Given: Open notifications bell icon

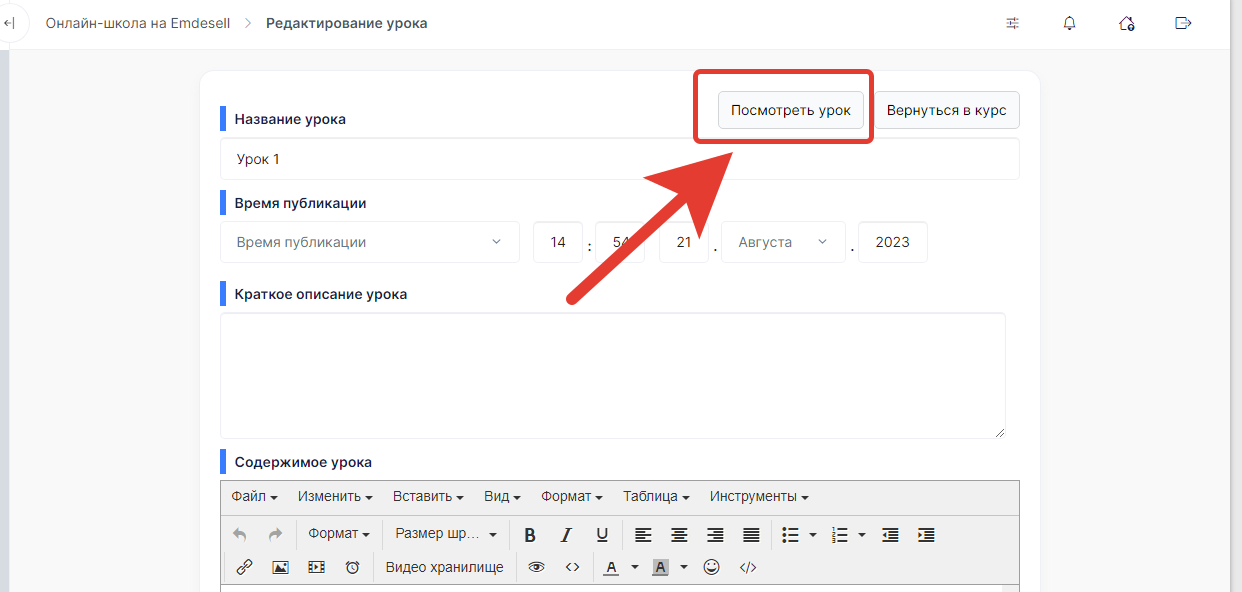Looking at the screenshot, I should [x=1070, y=23].
